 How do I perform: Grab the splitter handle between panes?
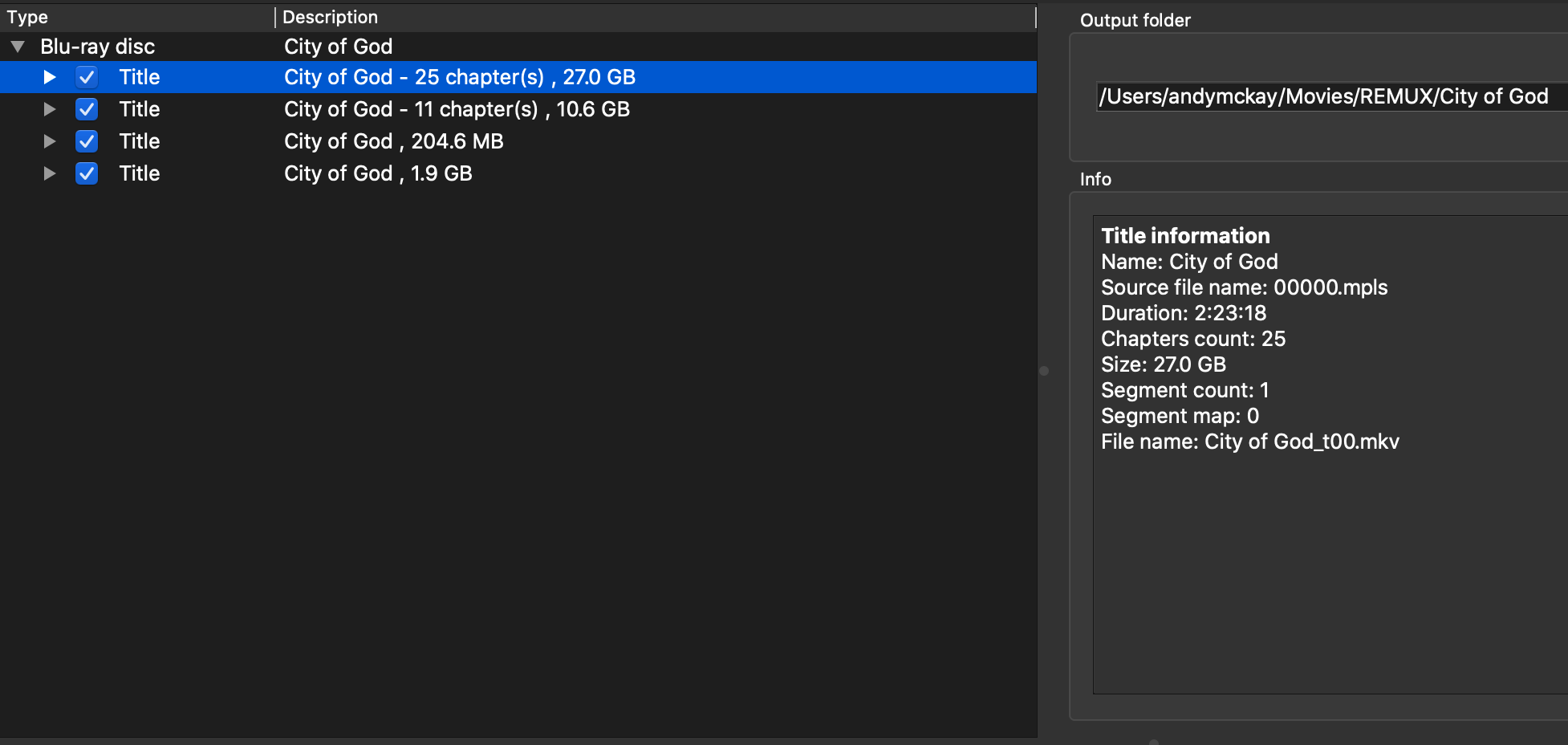click(1044, 371)
